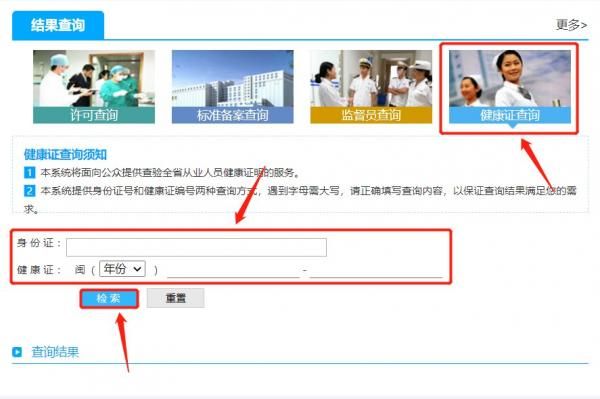600x399 pixels.
Task: Click the 结果查询 tab header
Action: (58, 25)
